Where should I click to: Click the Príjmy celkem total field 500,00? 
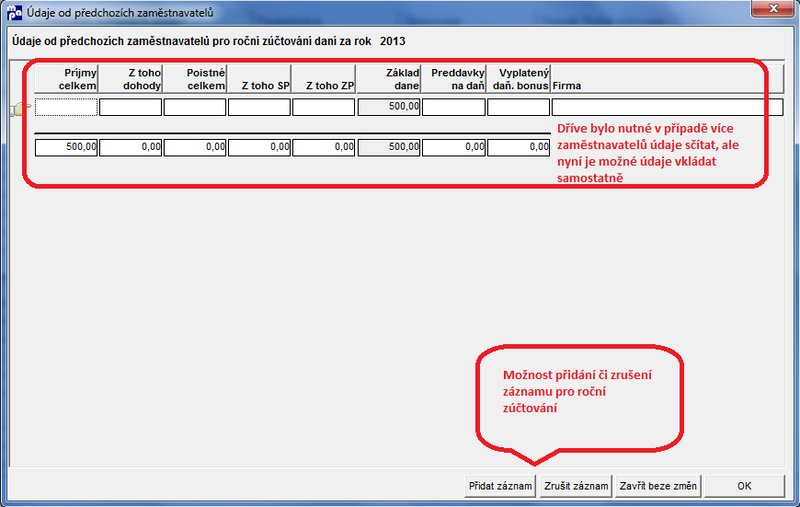pos(66,147)
